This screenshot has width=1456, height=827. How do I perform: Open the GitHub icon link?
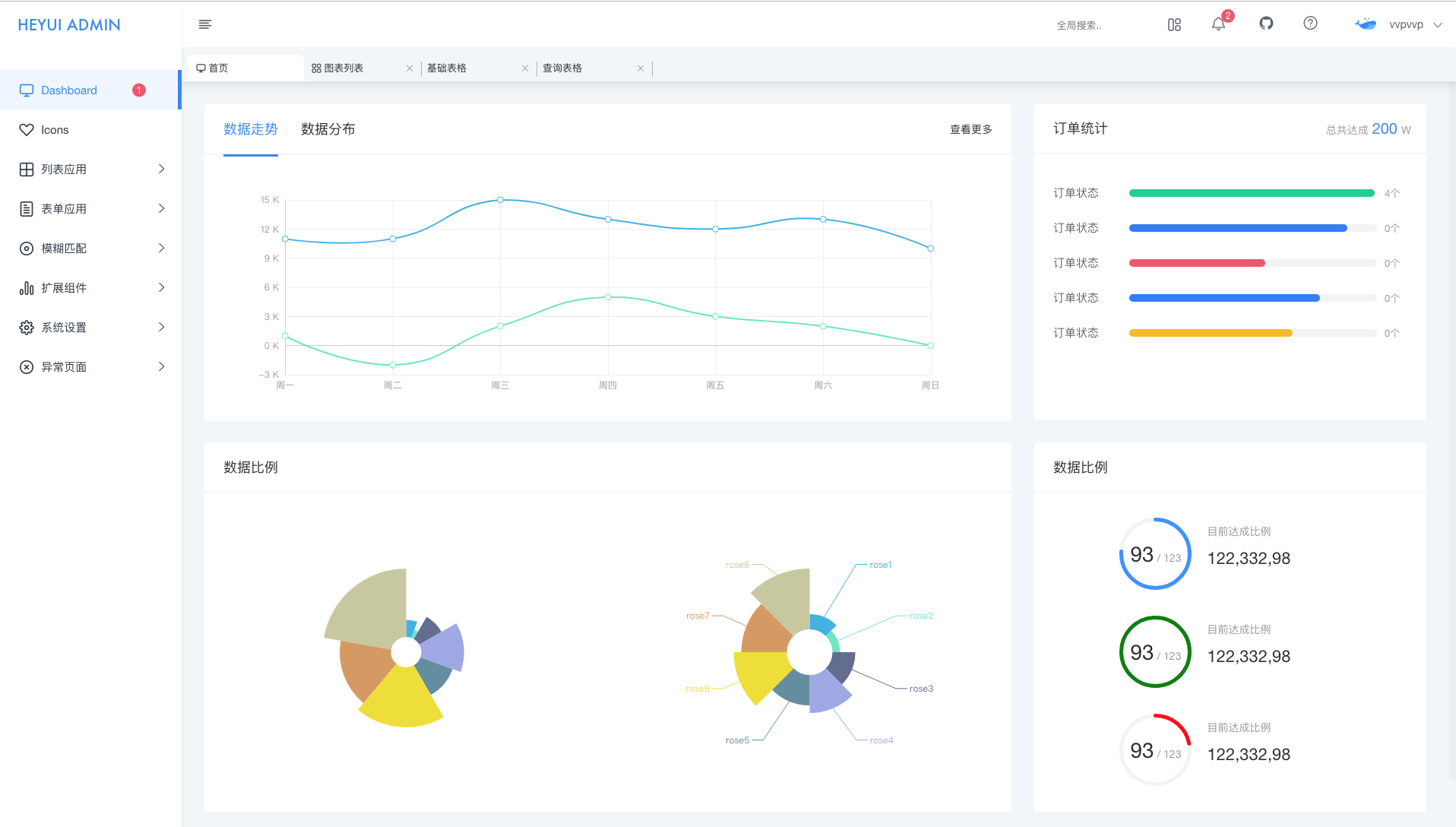click(x=1266, y=24)
